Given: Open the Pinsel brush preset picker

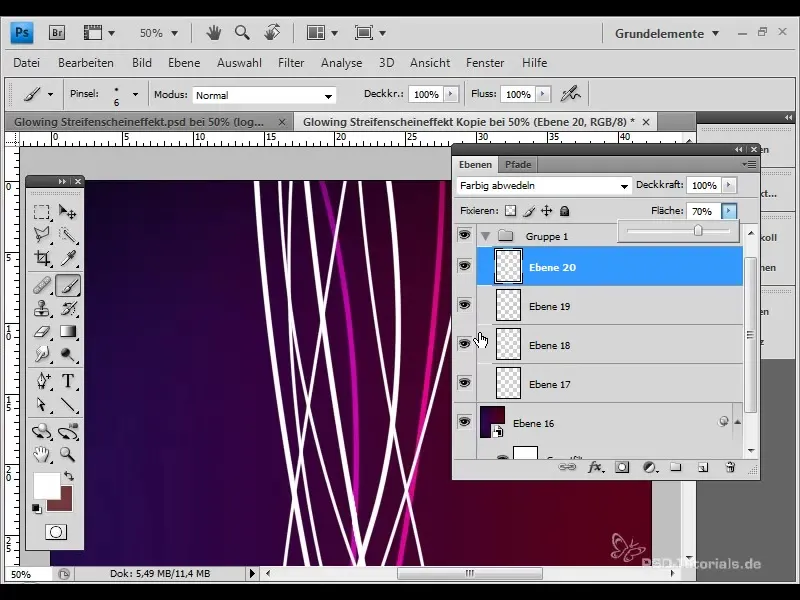Looking at the screenshot, I should tap(135, 94).
